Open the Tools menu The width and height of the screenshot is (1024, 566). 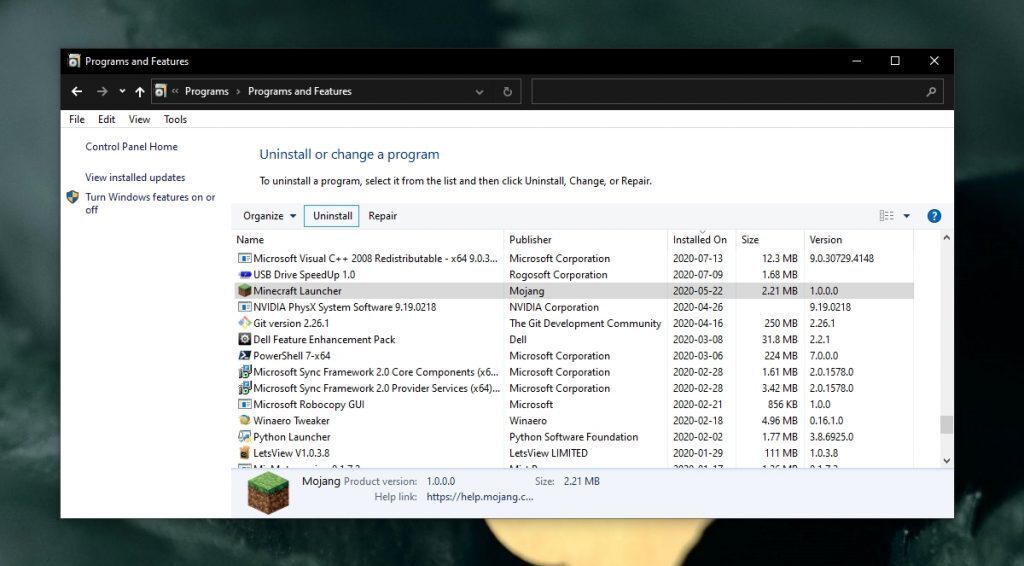click(175, 119)
